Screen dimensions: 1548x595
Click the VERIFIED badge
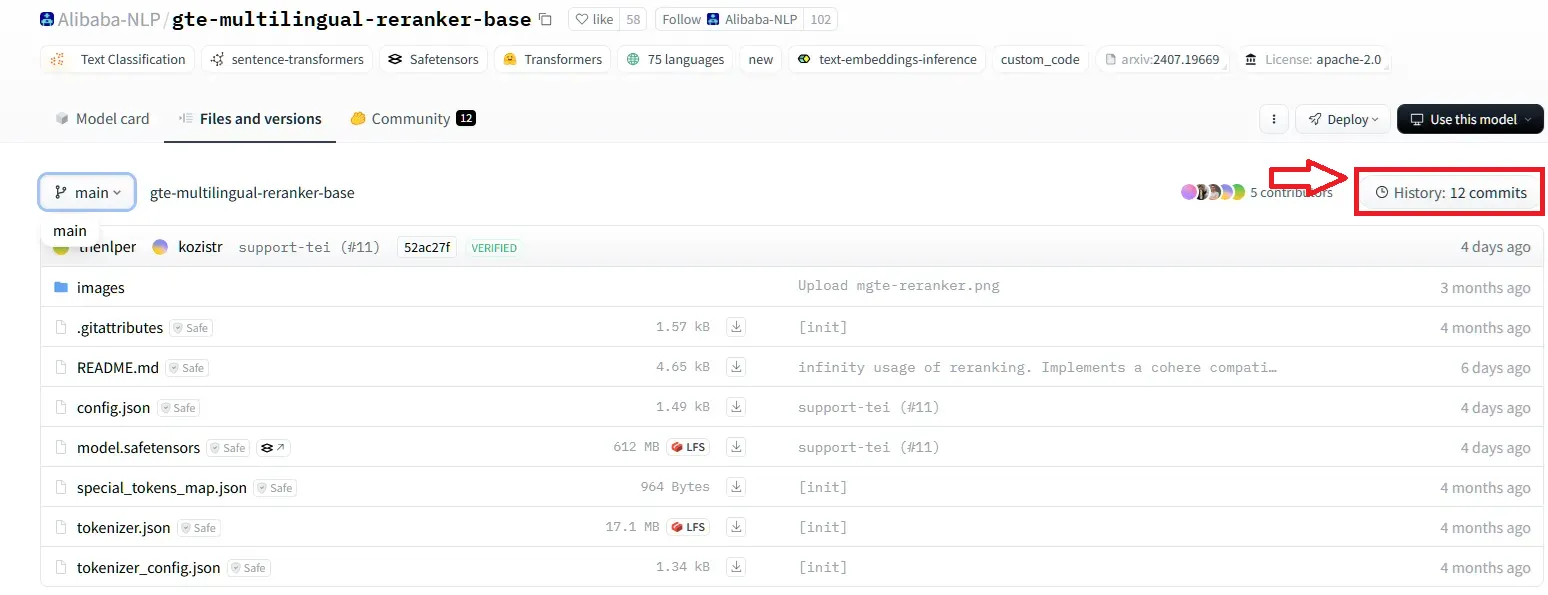pos(494,247)
